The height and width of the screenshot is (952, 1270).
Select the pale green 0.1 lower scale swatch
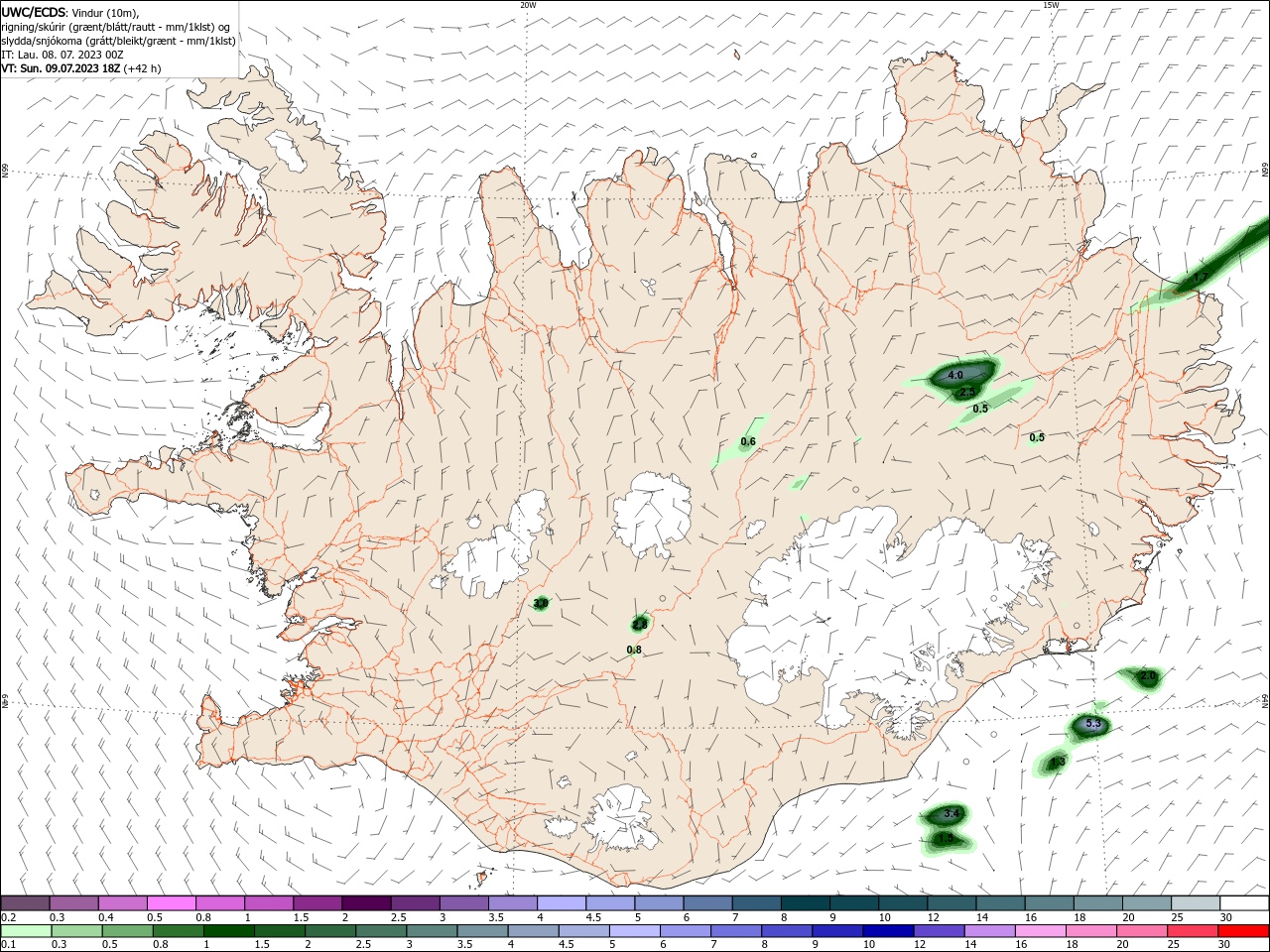(x=26, y=931)
